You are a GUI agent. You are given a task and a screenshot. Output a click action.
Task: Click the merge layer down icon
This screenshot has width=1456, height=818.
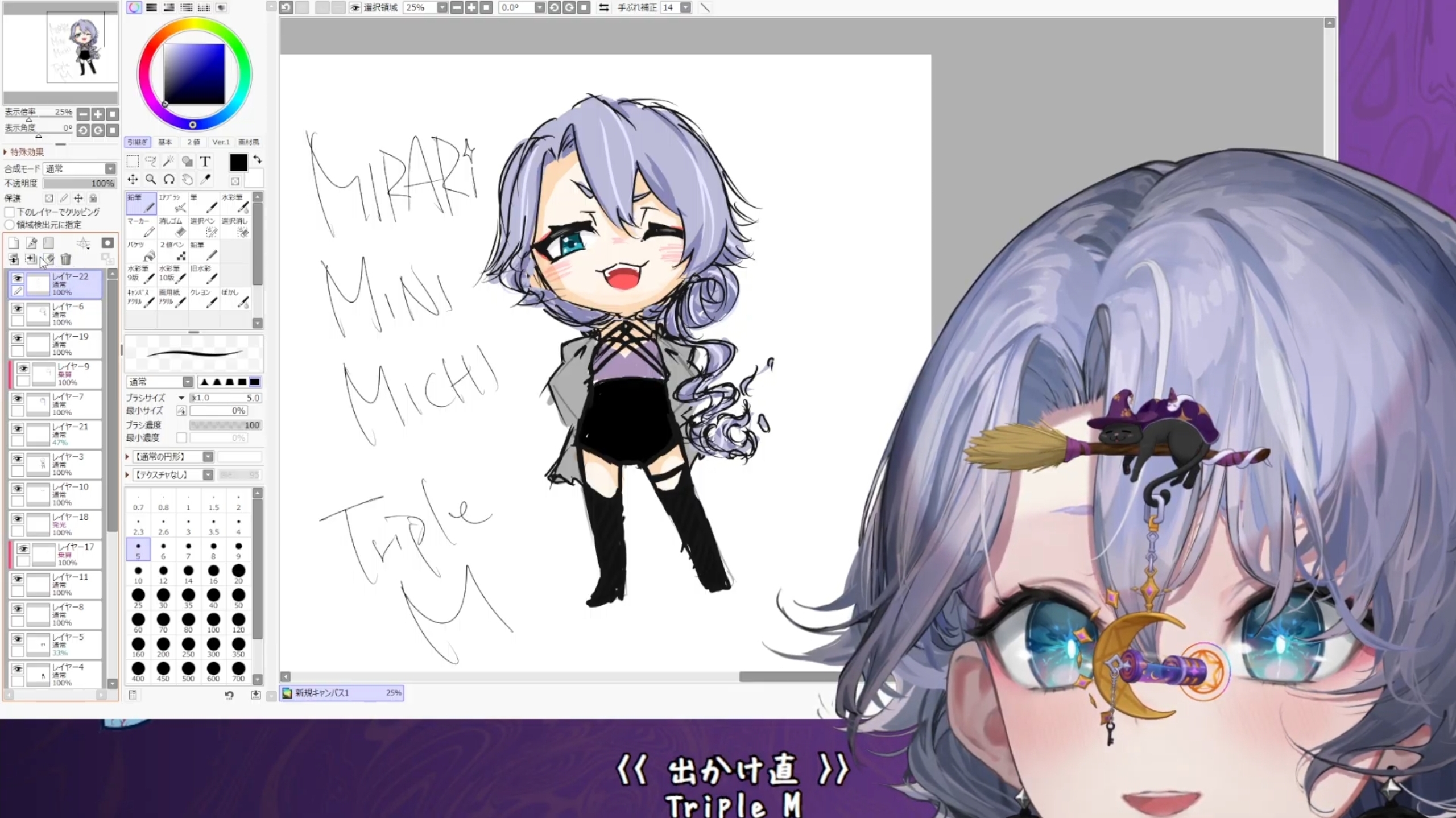click(x=14, y=259)
